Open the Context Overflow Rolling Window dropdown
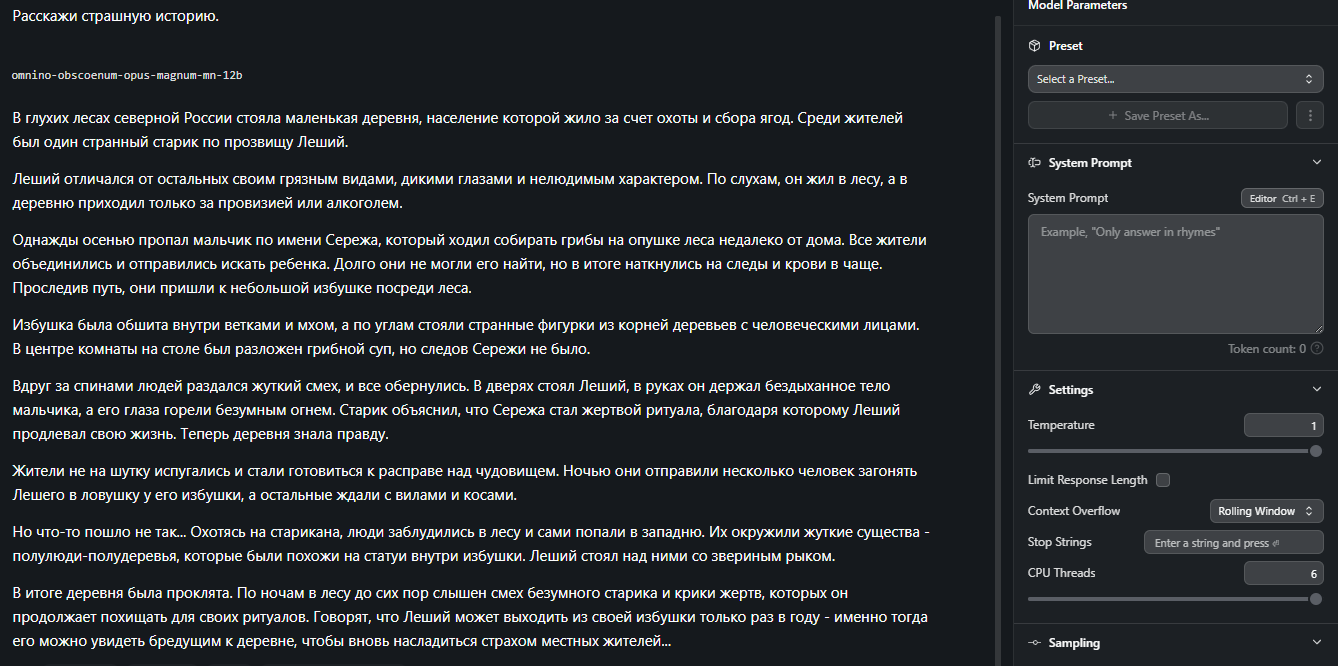1338x666 pixels. pyautogui.click(x=1267, y=511)
